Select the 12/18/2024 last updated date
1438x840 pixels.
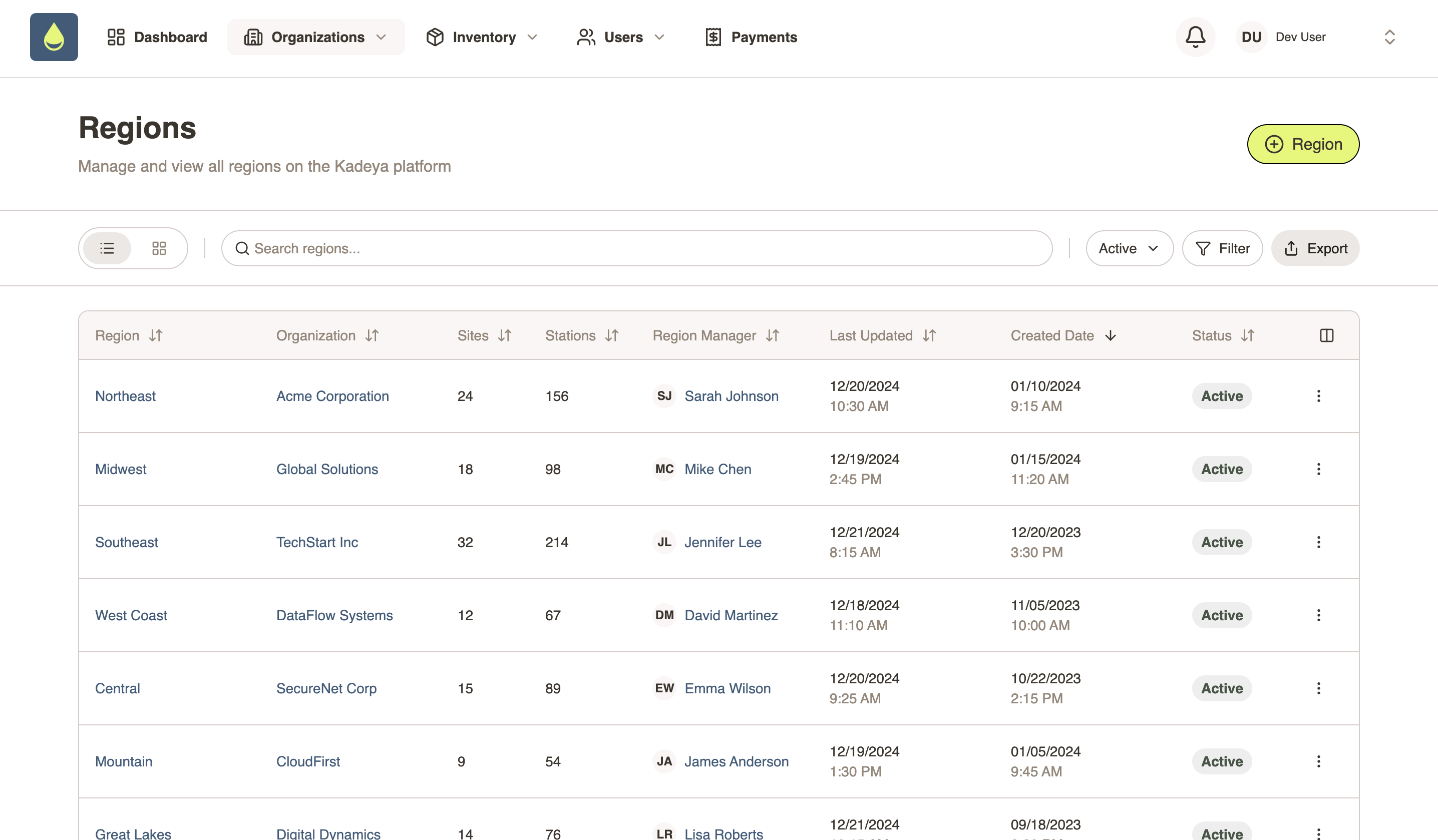tap(864, 605)
